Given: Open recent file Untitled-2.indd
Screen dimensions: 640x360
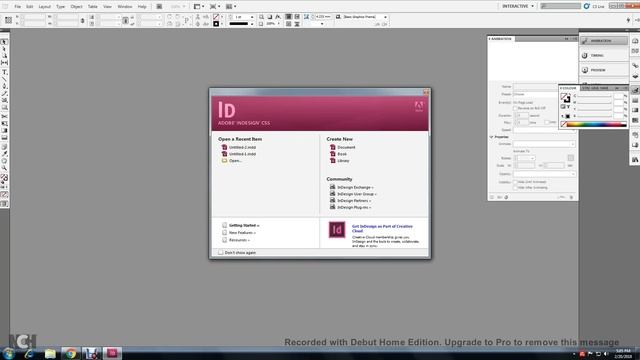Looking at the screenshot, I should pos(242,147).
